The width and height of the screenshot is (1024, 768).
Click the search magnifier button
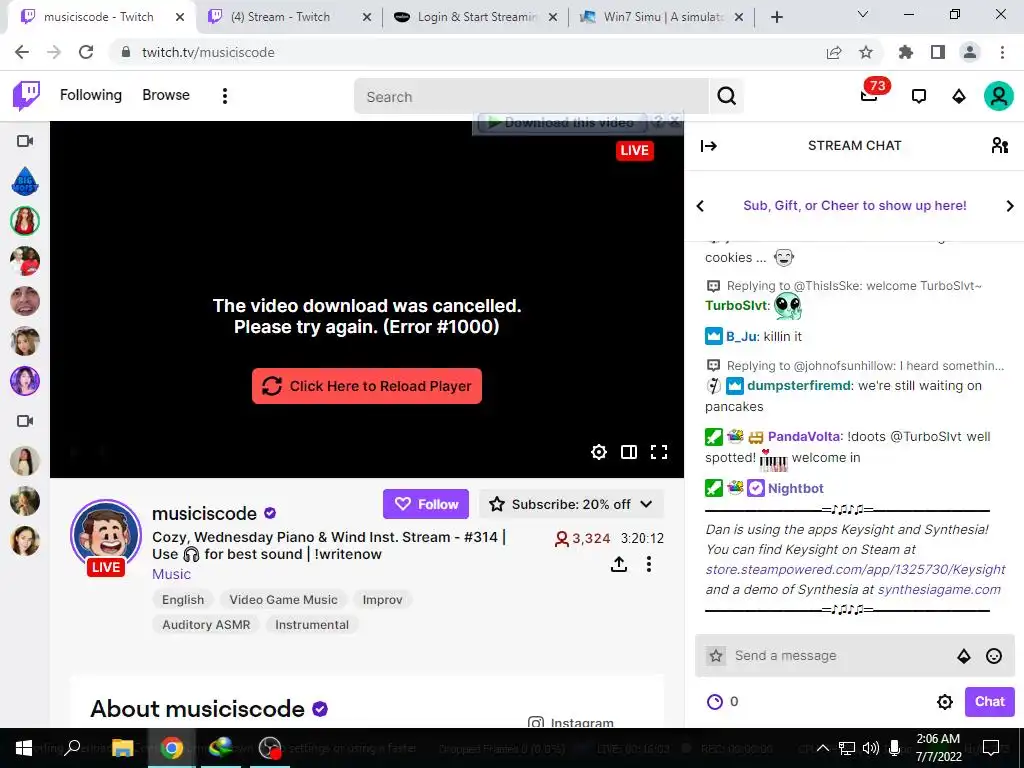(726, 96)
